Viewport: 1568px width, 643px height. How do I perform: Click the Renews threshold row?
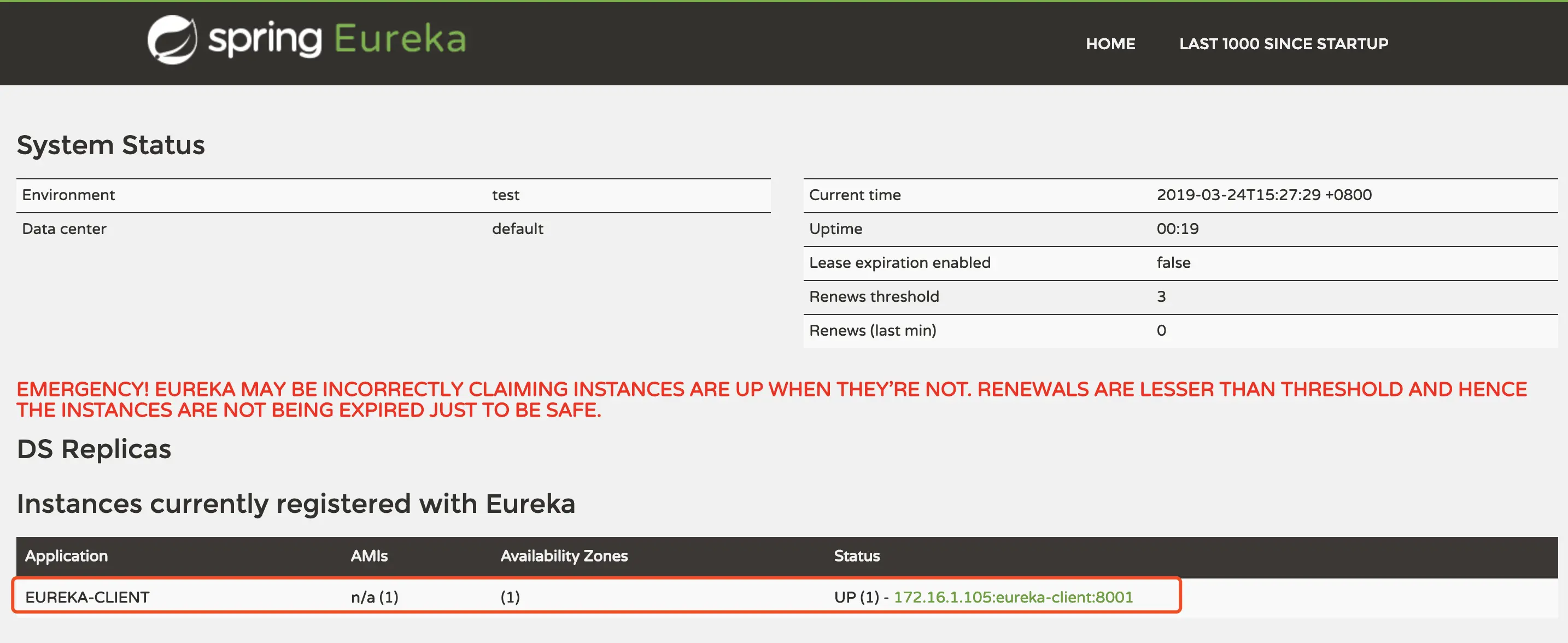[874, 296]
